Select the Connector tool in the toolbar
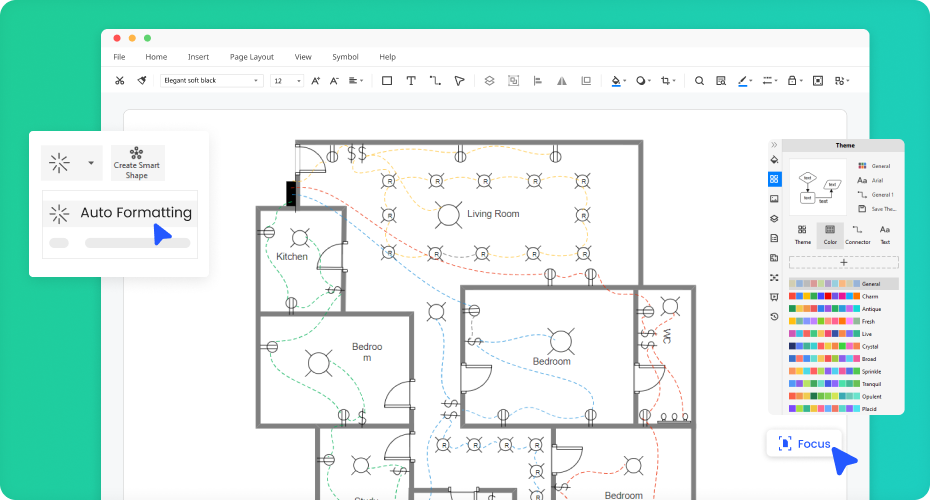This screenshot has height=500, width=930. [435, 81]
